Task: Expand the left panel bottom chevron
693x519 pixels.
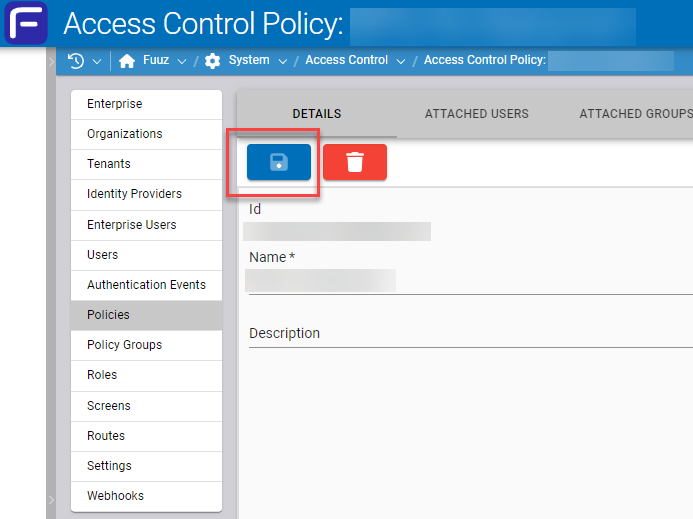Action: 51,500
